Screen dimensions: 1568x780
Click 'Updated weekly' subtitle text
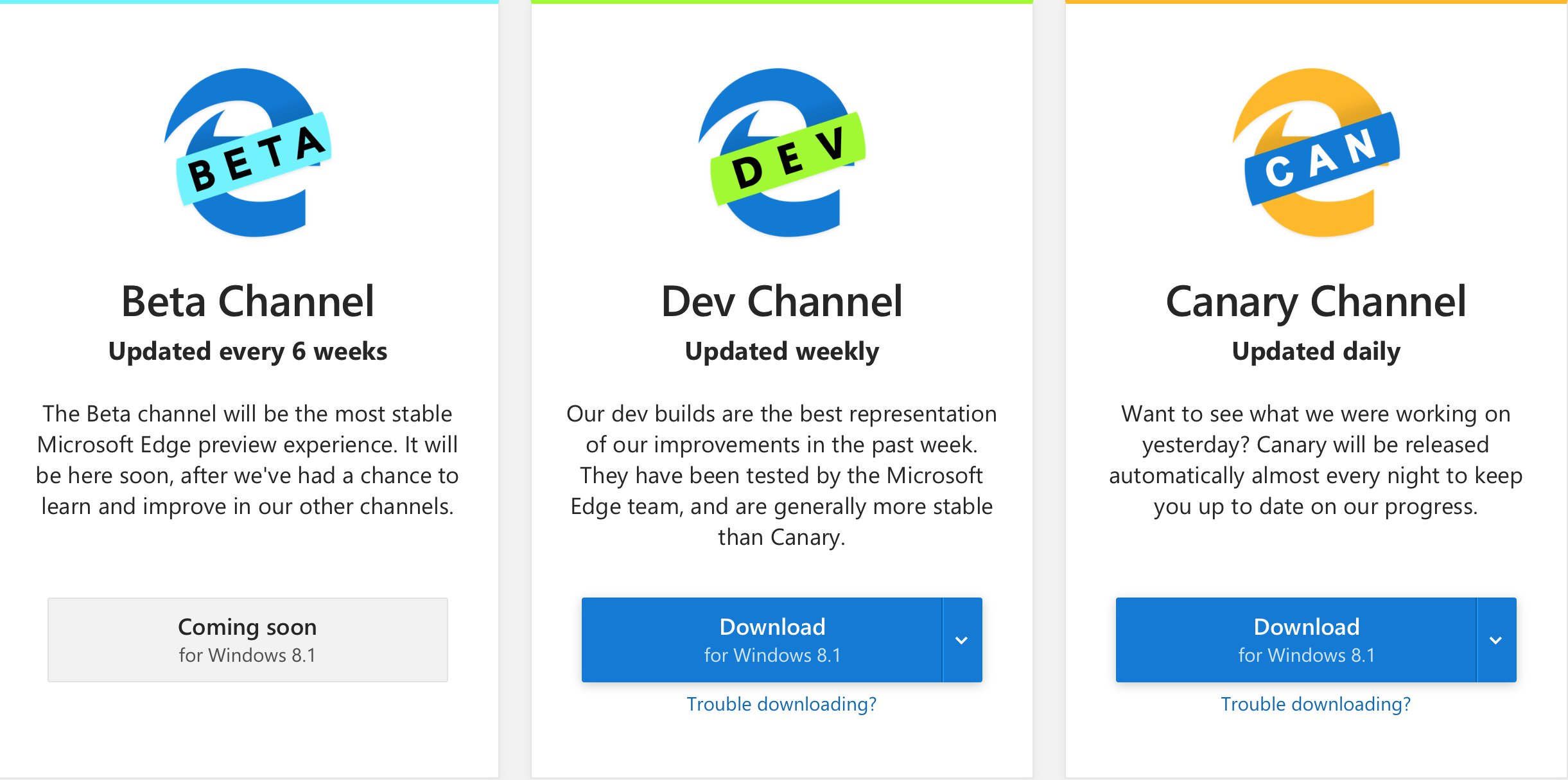click(x=781, y=351)
